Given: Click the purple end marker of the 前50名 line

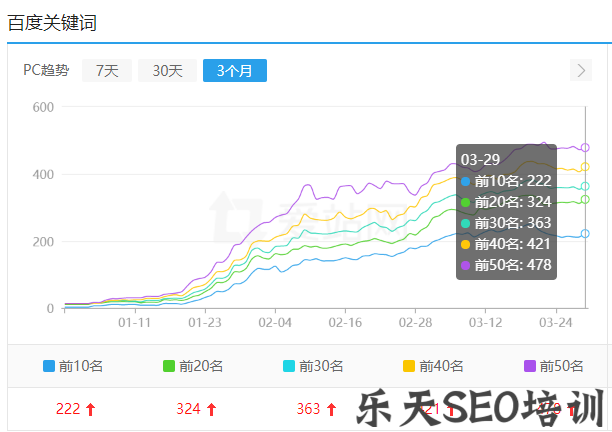Looking at the screenshot, I should pyautogui.click(x=585, y=147).
